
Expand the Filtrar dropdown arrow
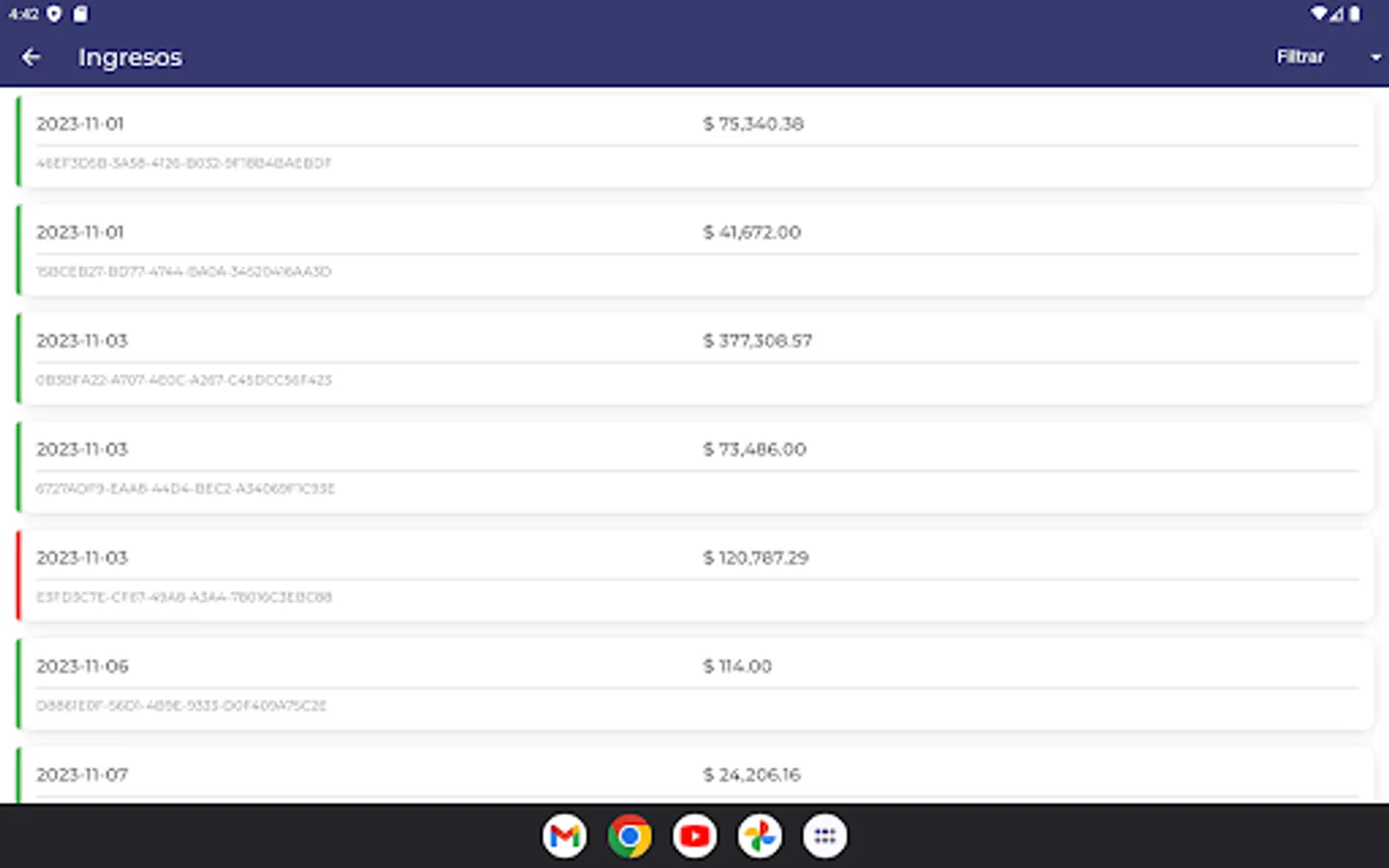(x=1374, y=57)
